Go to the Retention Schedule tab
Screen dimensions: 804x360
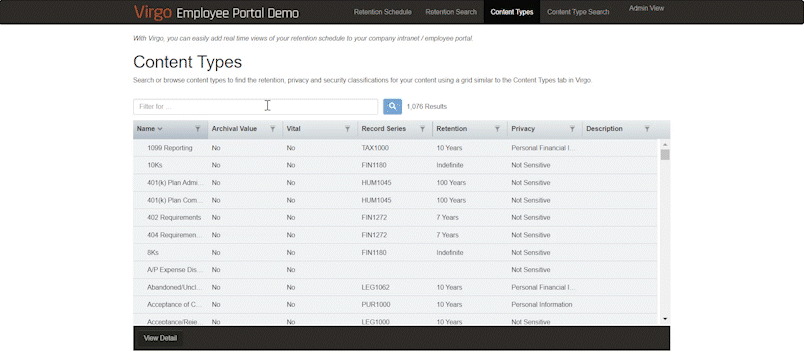(x=383, y=12)
